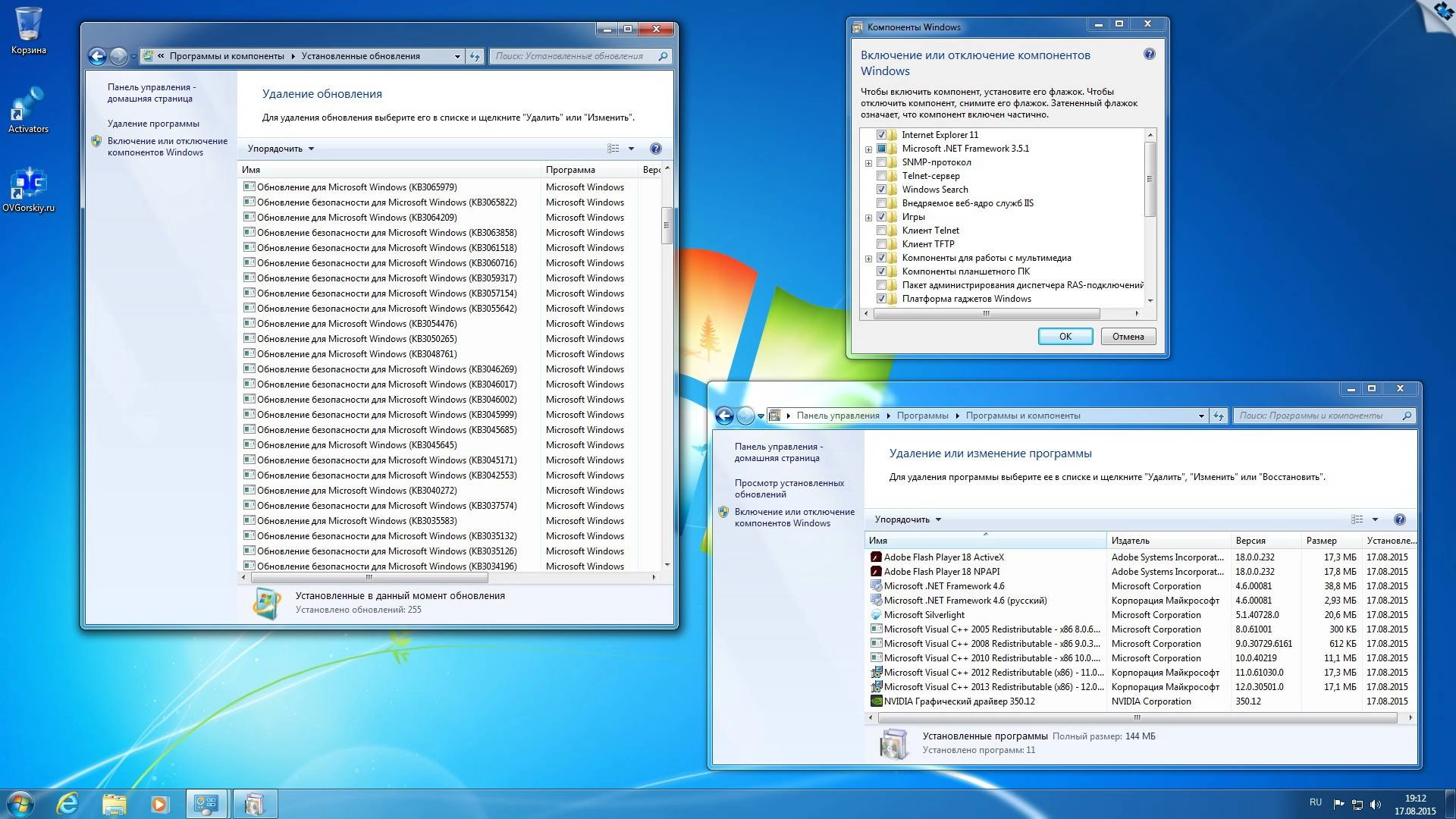Expand the Игры component node
Screen dimensions: 1456x819
coord(868,216)
